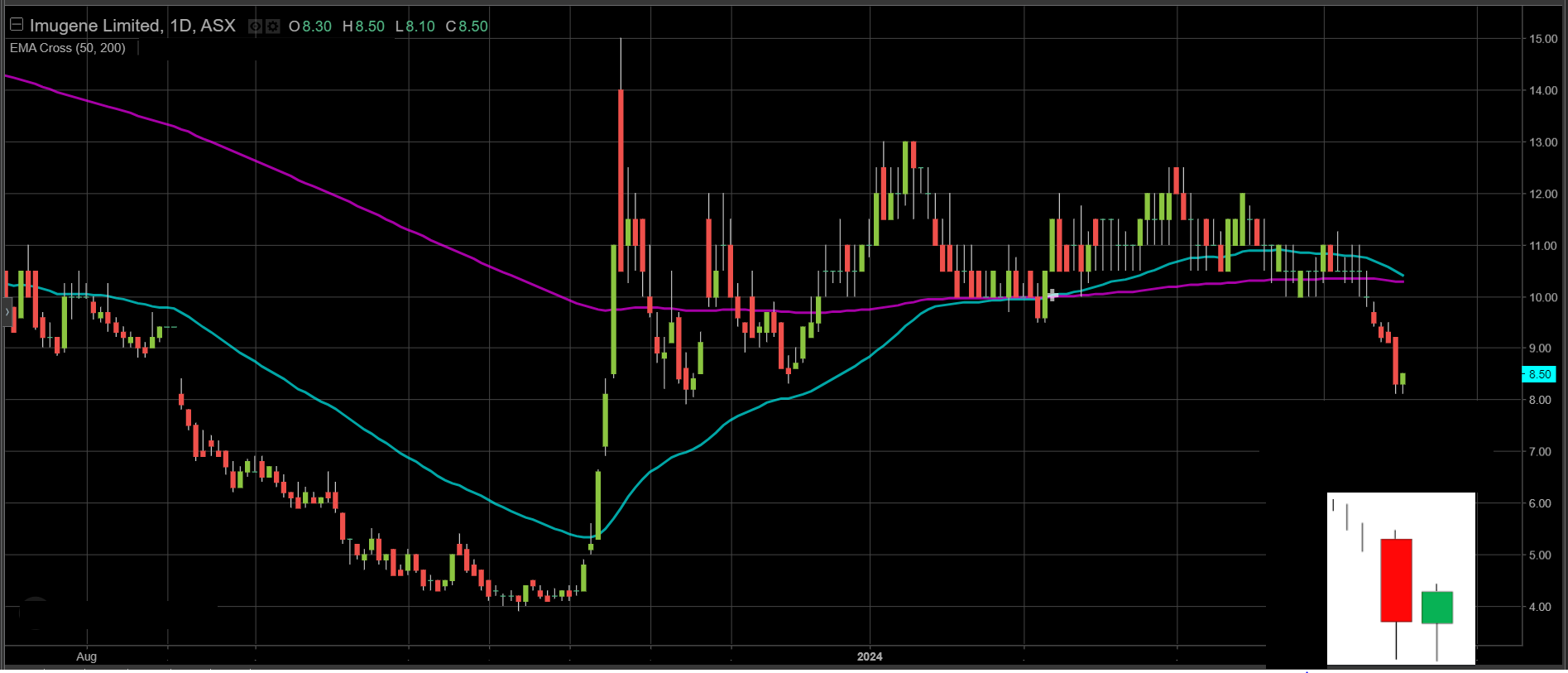Image resolution: width=1568 pixels, height=673 pixels.
Task: Open the candlestick pattern thumbnail image
Action: pyautogui.click(x=1401, y=578)
